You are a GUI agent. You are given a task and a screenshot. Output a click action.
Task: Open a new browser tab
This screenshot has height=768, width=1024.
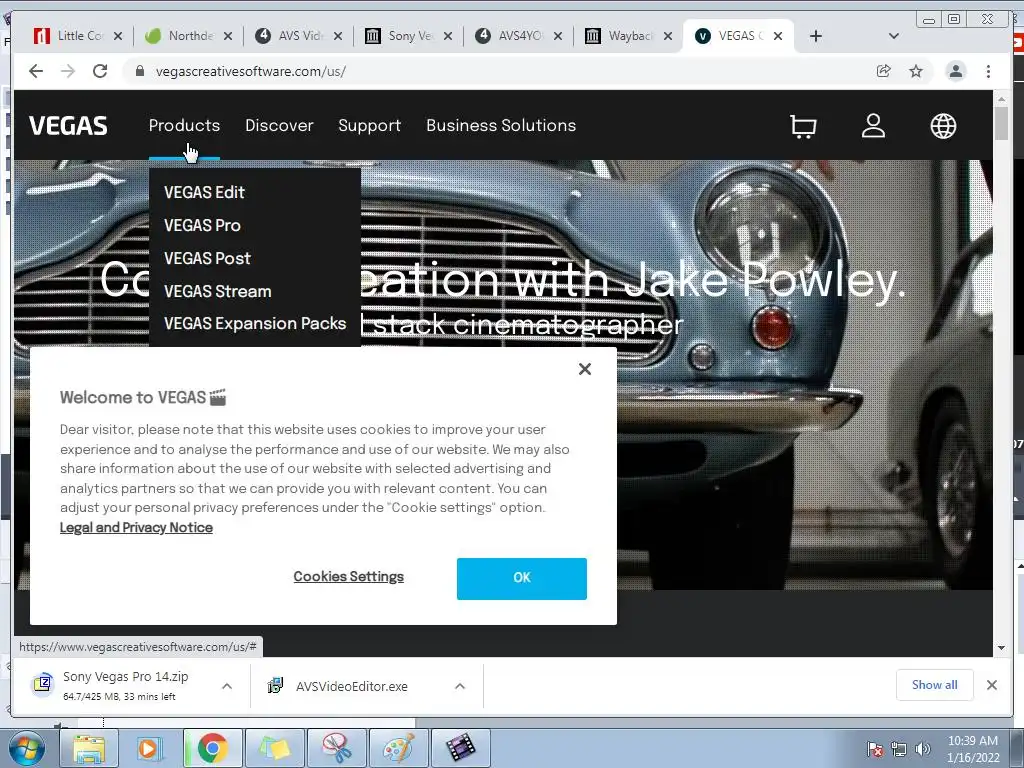click(816, 36)
